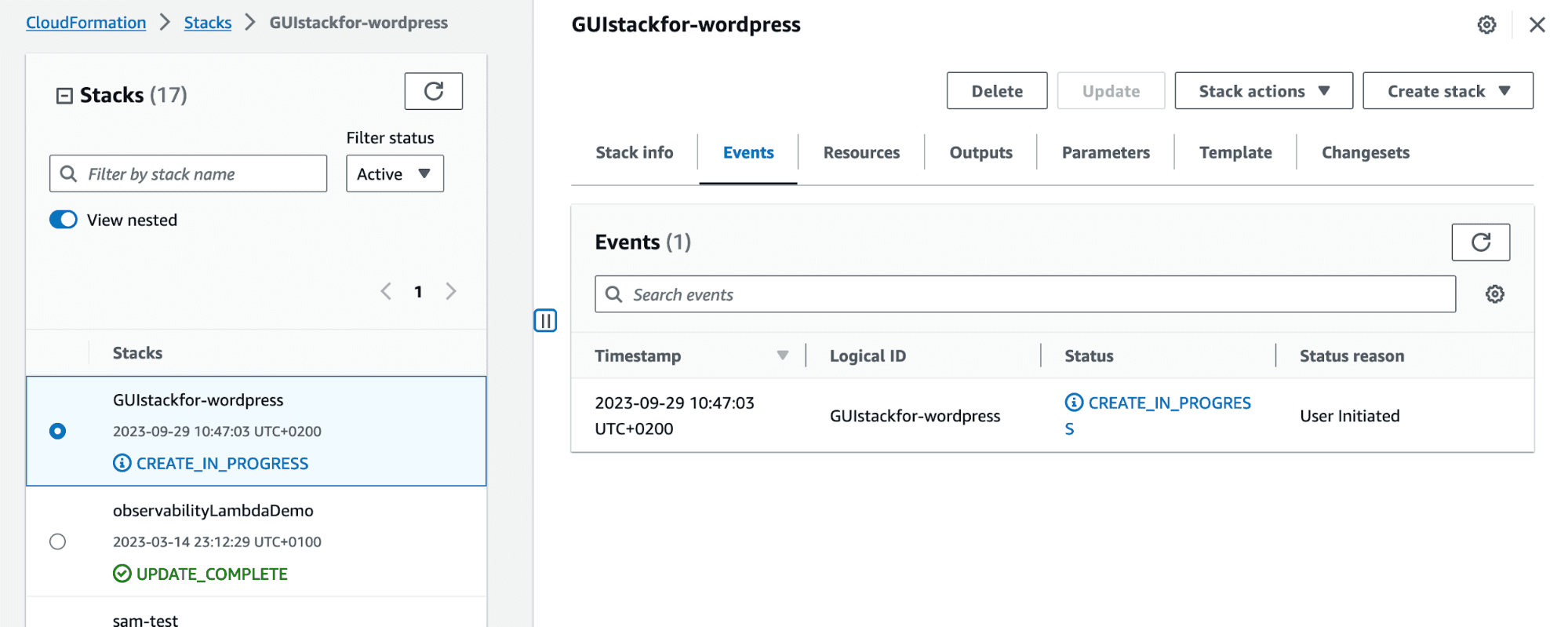Screen dimensions: 1568x627
Task: Open the Stacks breadcrumb link
Action: click(x=208, y=23)
